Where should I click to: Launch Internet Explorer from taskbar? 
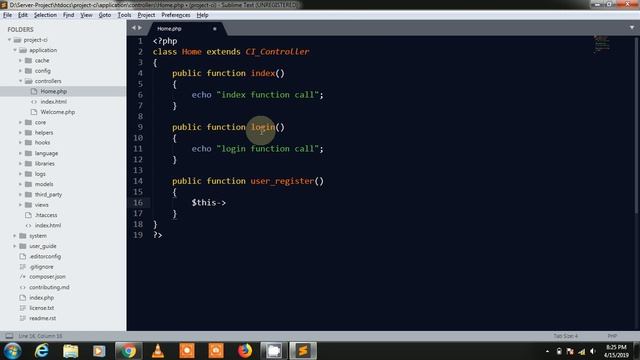(x=42, y=351)
